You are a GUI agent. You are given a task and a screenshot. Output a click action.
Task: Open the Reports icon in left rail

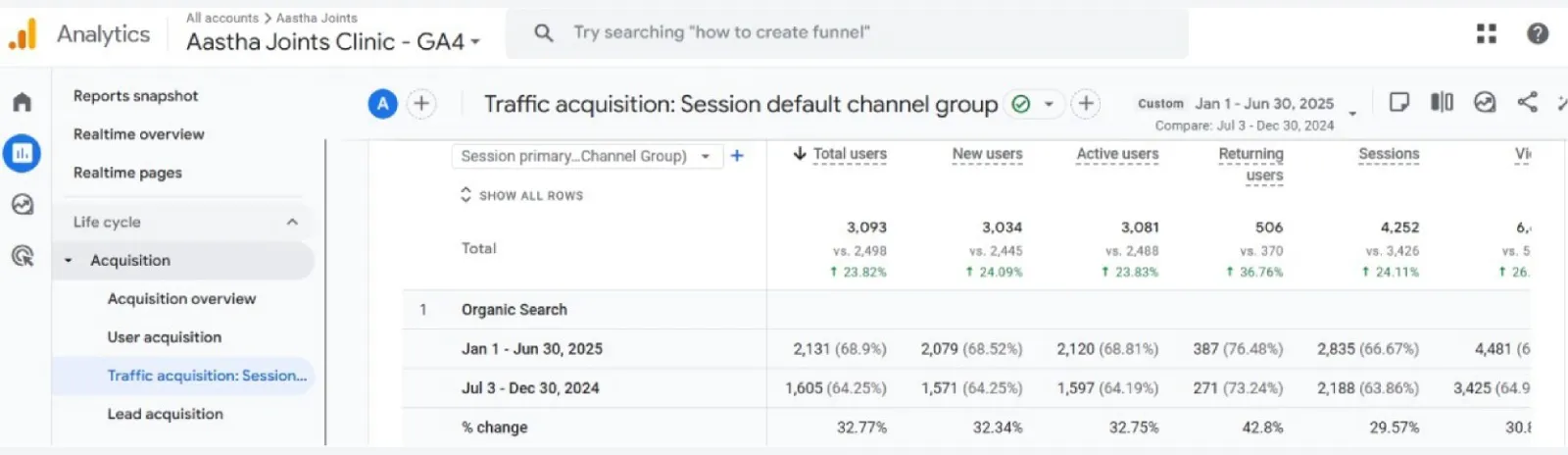click(x=22, y=153)
